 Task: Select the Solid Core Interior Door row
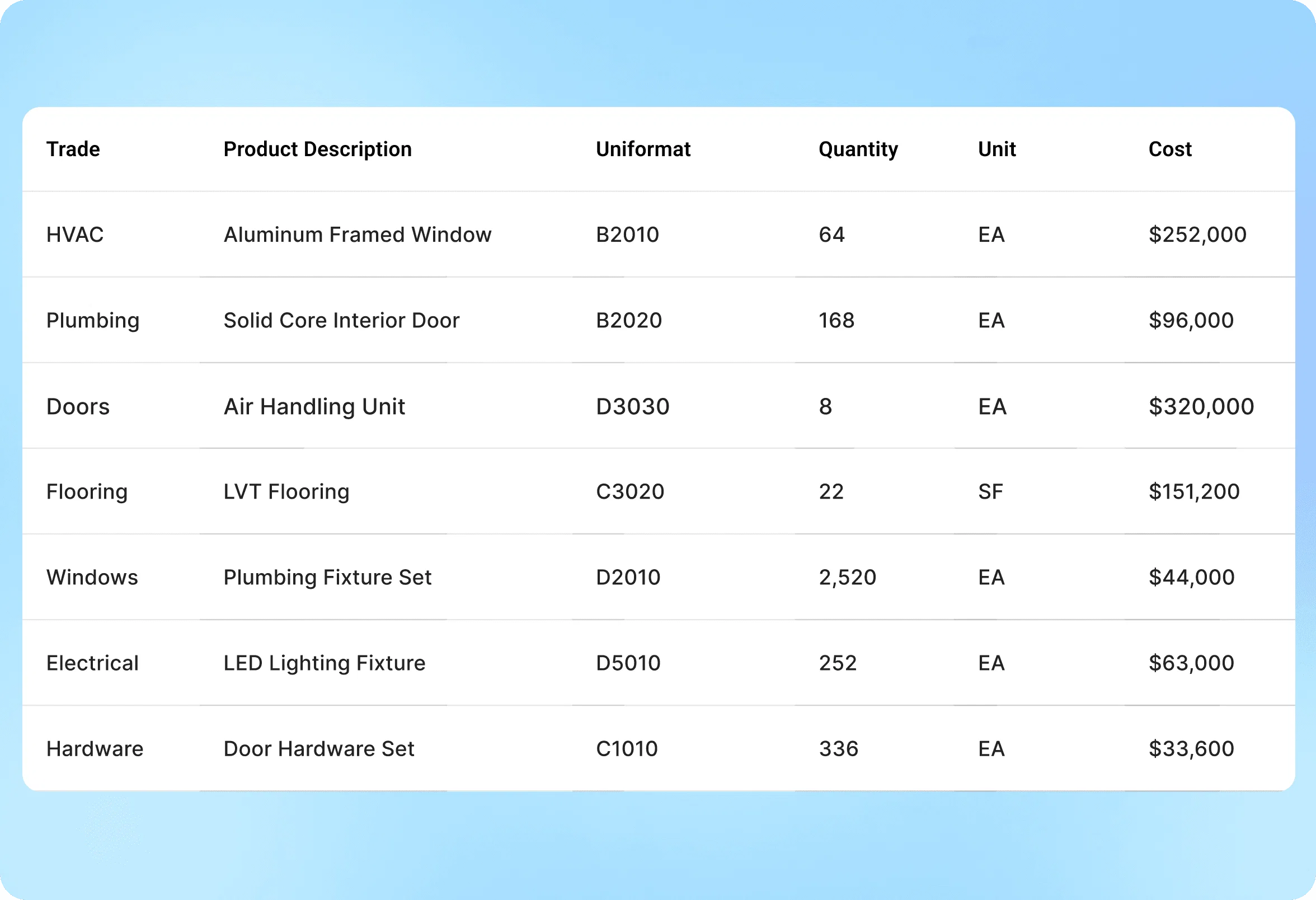click(x=341, y=321)
